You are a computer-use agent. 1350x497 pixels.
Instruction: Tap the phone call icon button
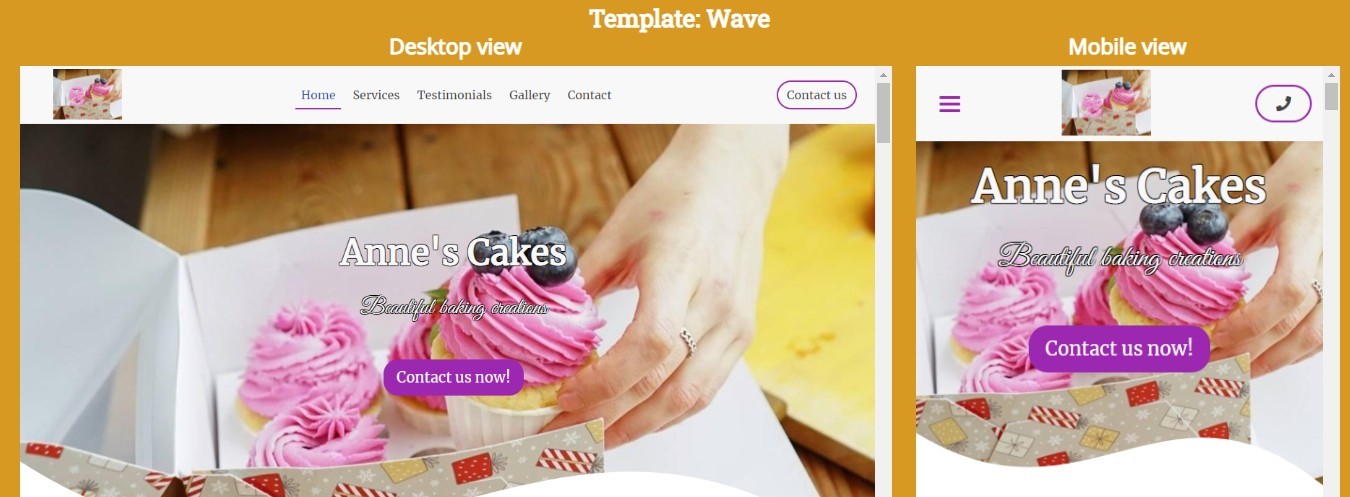[1283, 103]
